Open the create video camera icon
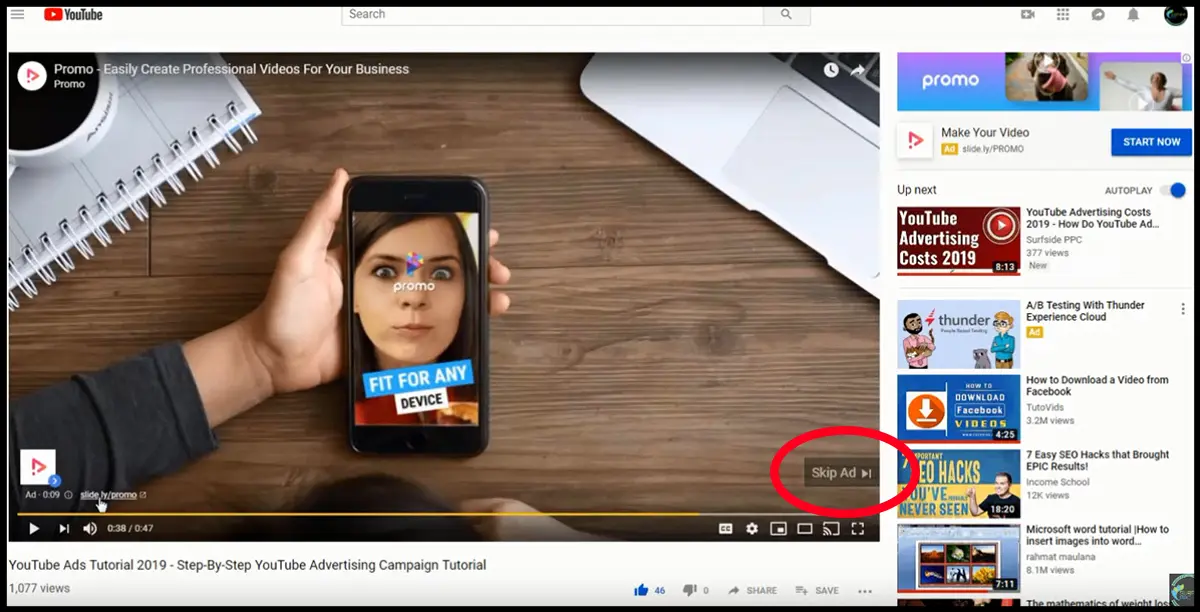1200x612 pixels. point(1027,14)
